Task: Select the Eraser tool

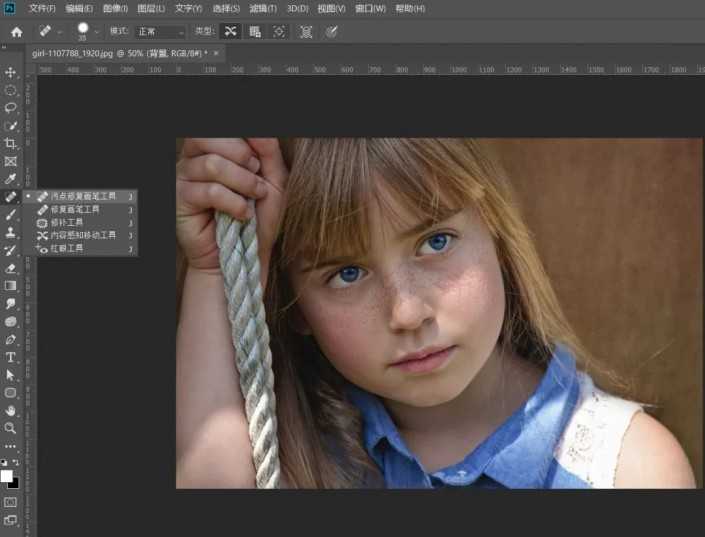Action: (11, 268)
